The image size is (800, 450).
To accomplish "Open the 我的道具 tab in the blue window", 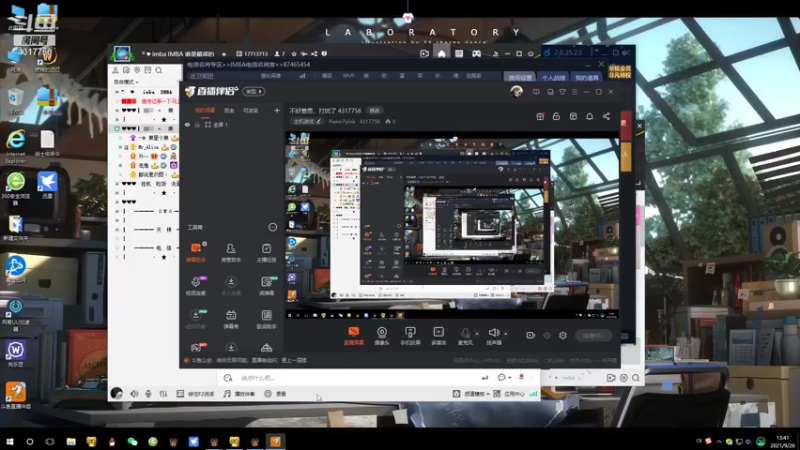I will coord(586,78).
